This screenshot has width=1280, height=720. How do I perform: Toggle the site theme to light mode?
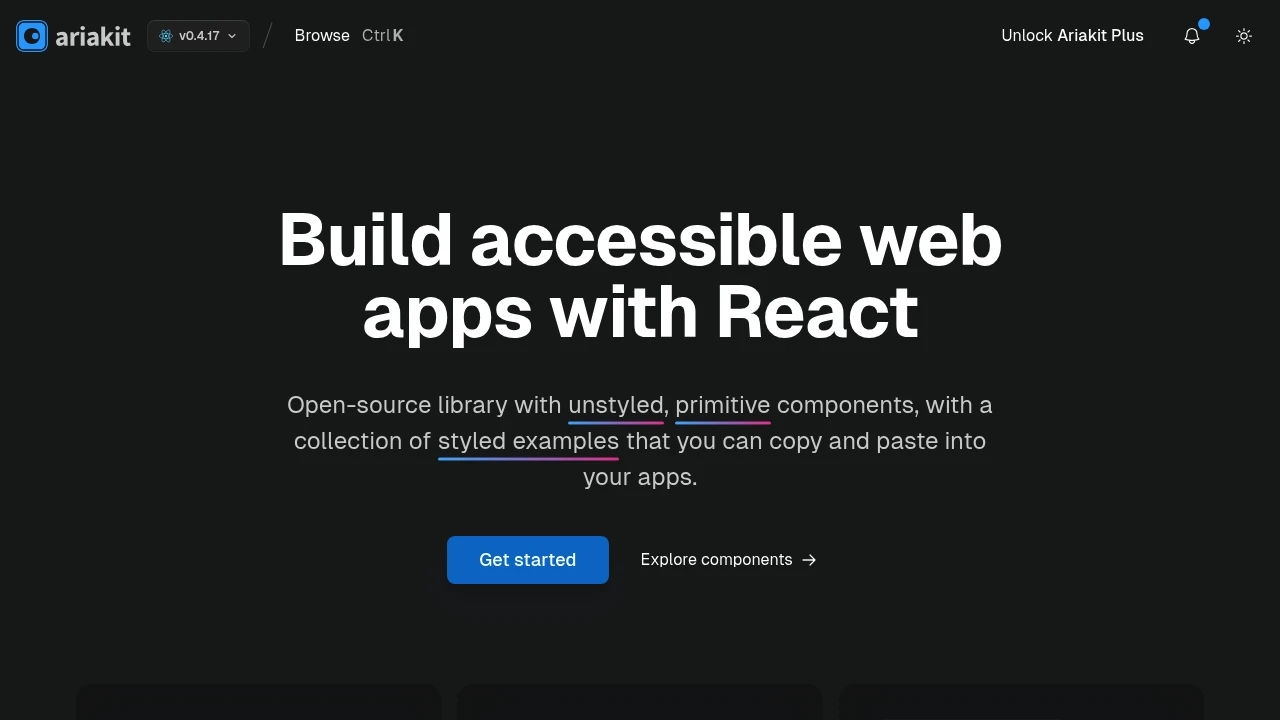[x=1244, y=36]
